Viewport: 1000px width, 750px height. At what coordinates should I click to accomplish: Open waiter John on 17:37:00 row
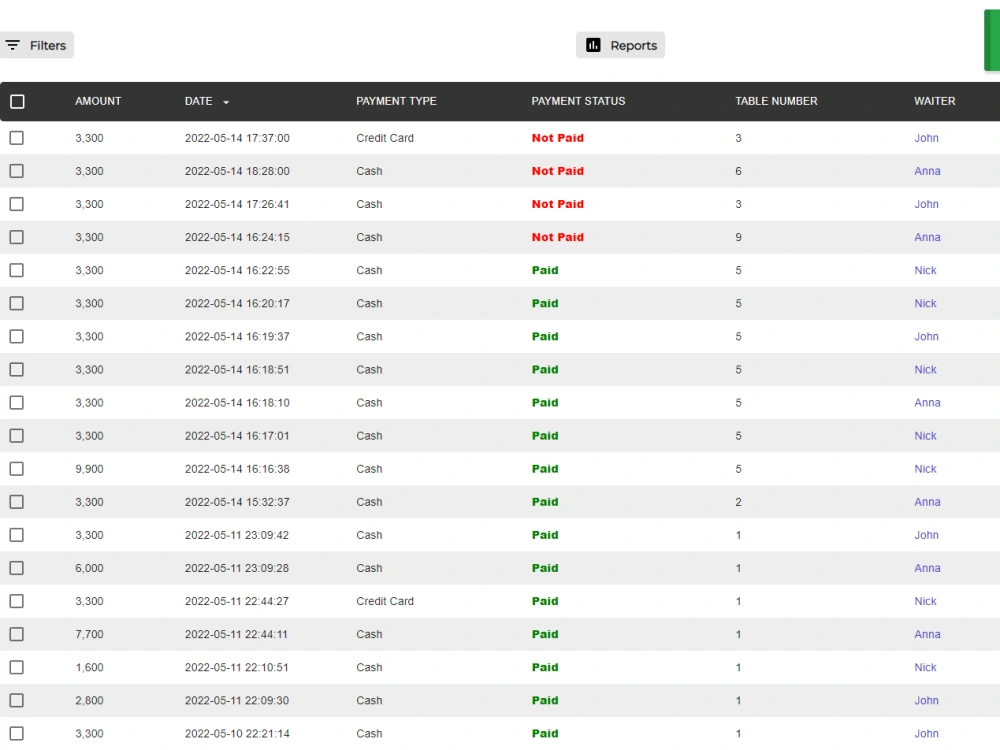coord(926,138)
